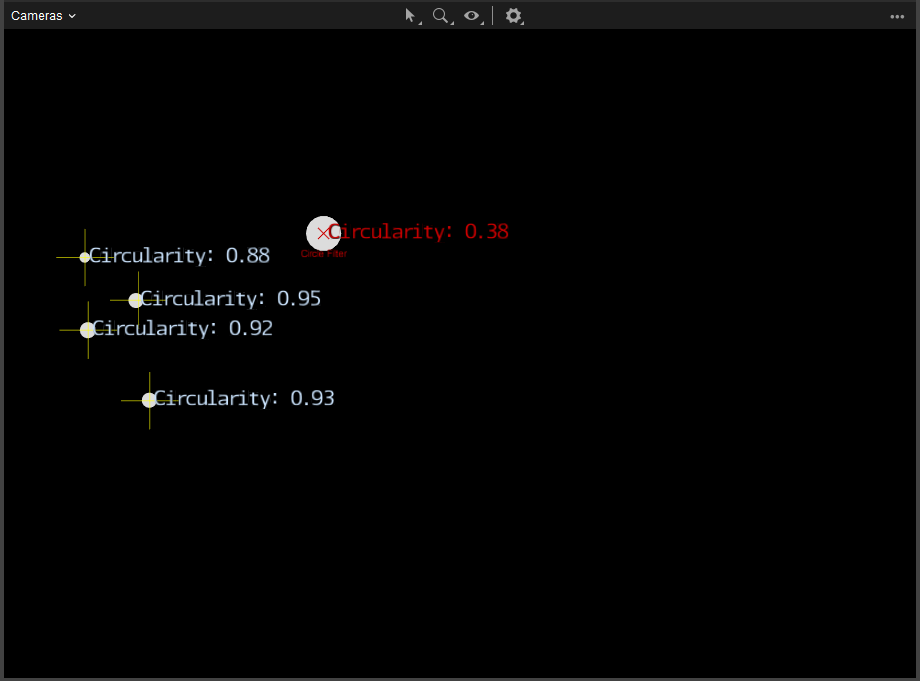Click the red X rejected marker
920x681 pixels.
(x=322, y=233)
